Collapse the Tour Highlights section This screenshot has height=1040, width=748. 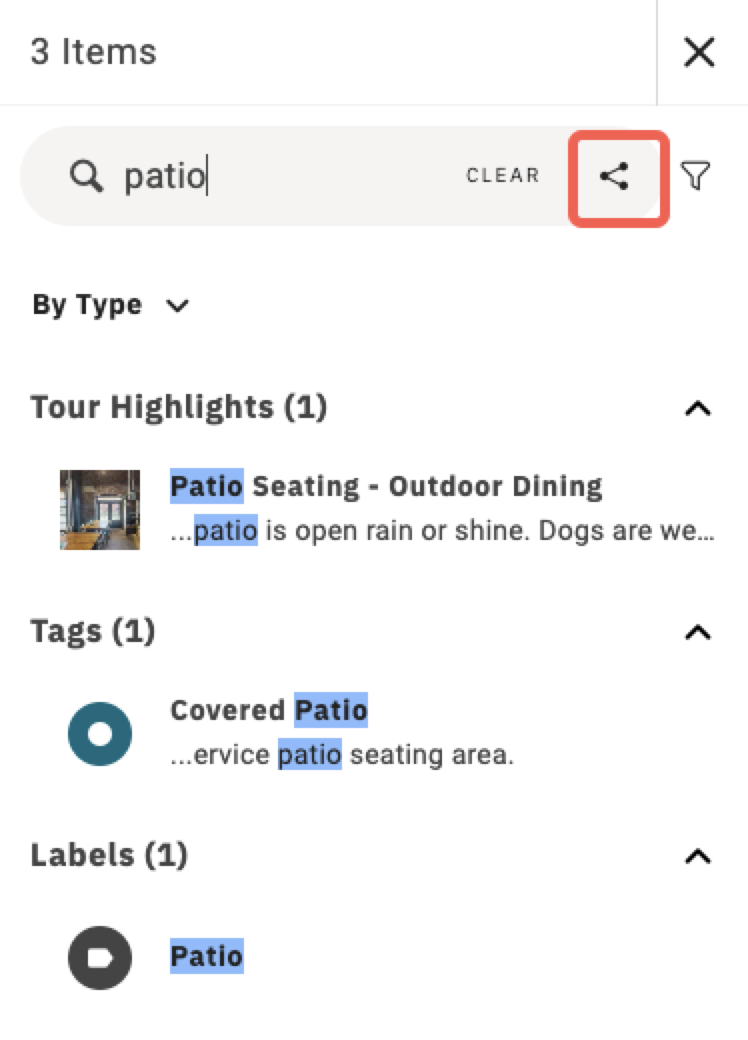pos(698,409)
